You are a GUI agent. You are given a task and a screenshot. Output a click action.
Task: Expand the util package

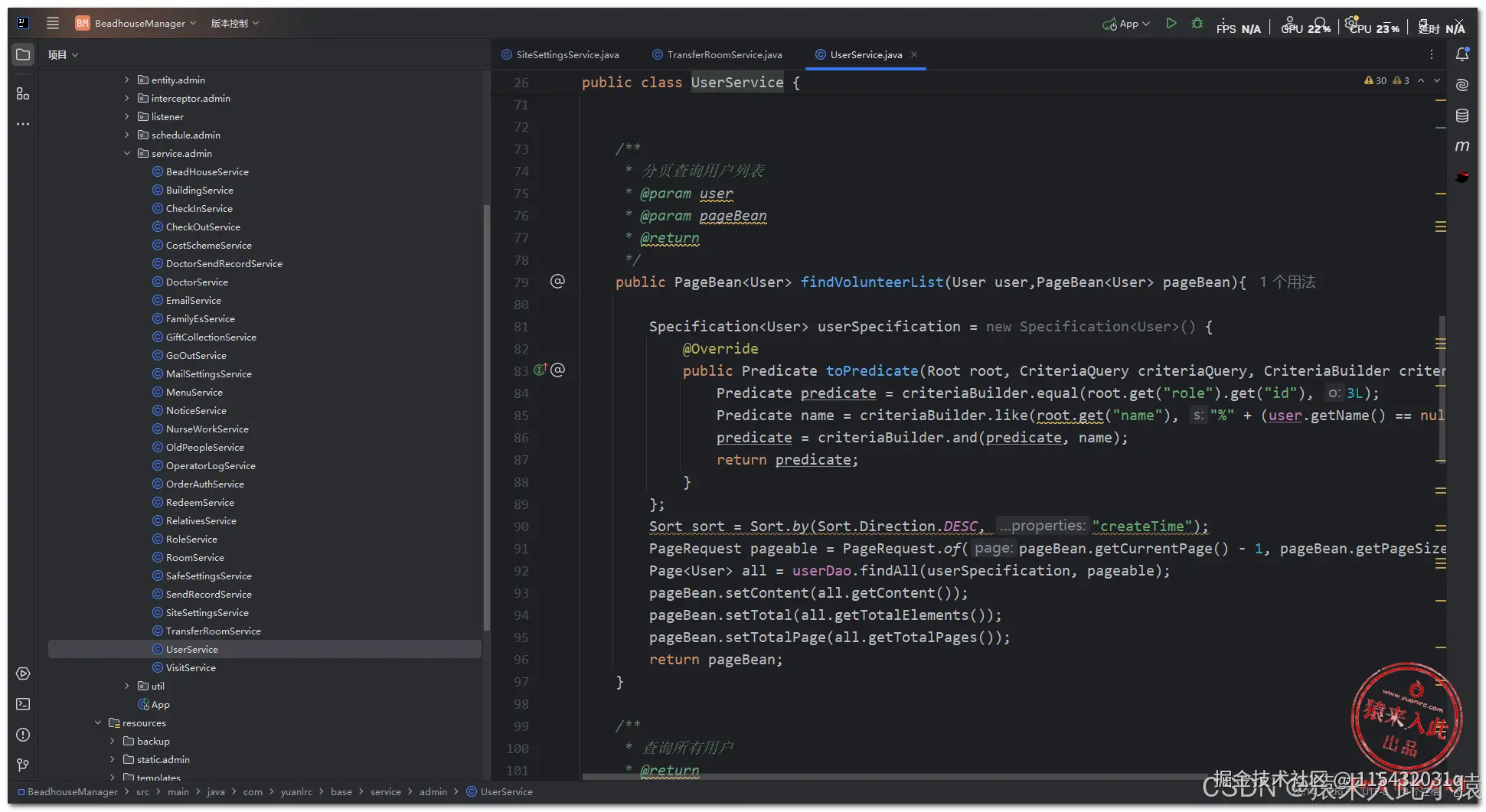(127, 686)
